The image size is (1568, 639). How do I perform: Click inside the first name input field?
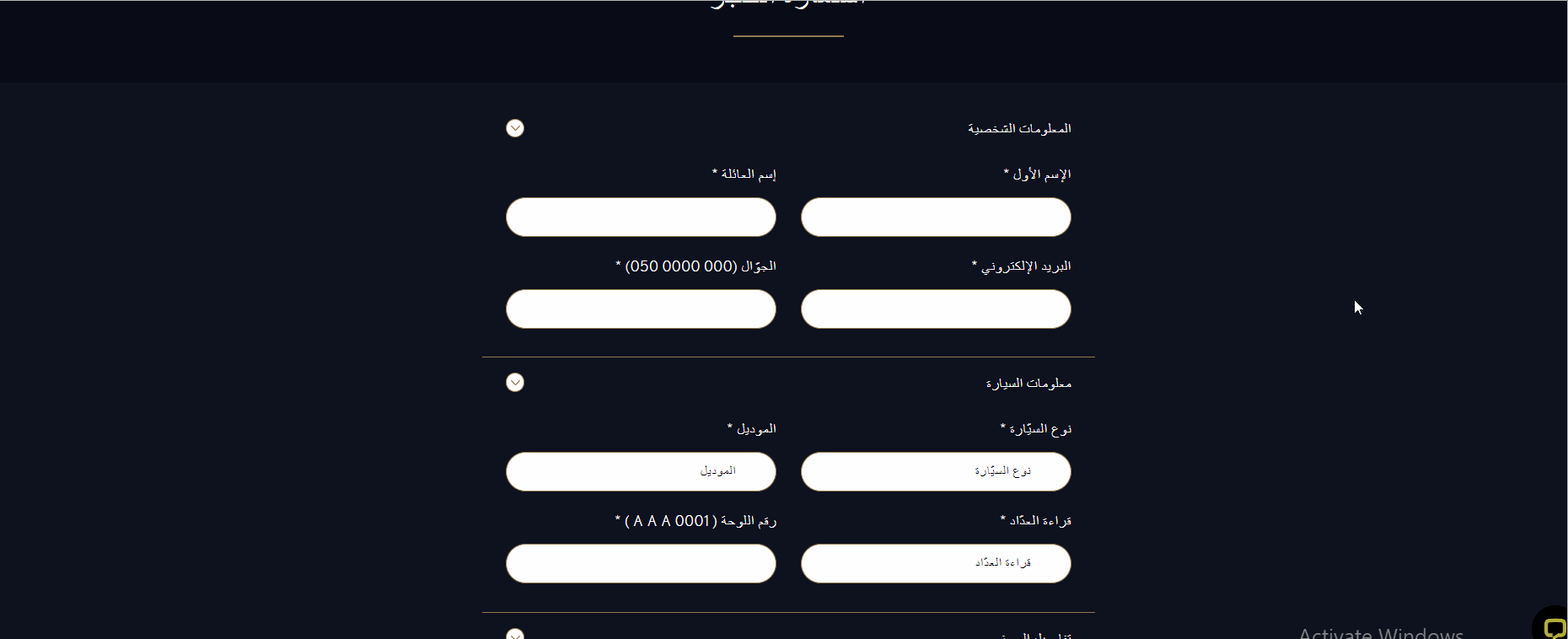click(936, 217)
